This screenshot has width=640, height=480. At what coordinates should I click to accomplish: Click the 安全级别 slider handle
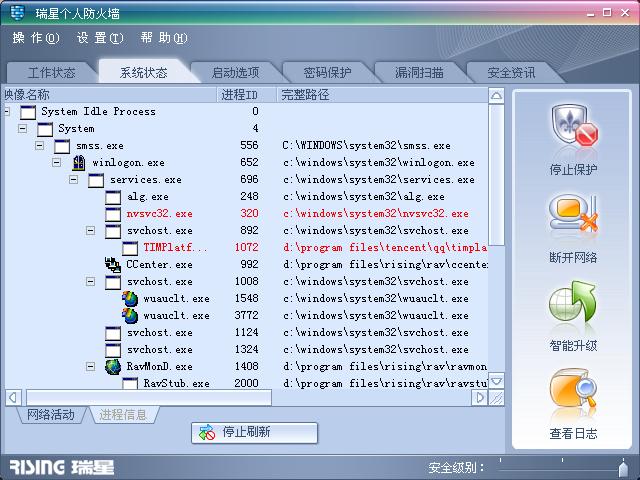[x=623, y=468]
